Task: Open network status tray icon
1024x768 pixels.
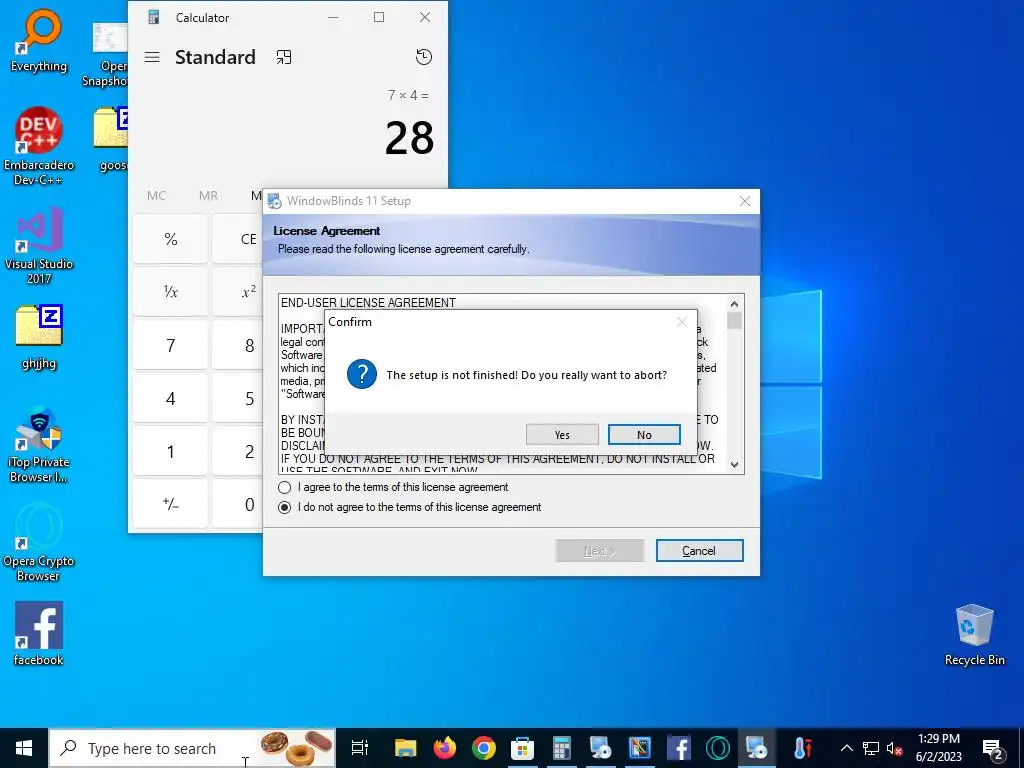Action: coord(871,748)
